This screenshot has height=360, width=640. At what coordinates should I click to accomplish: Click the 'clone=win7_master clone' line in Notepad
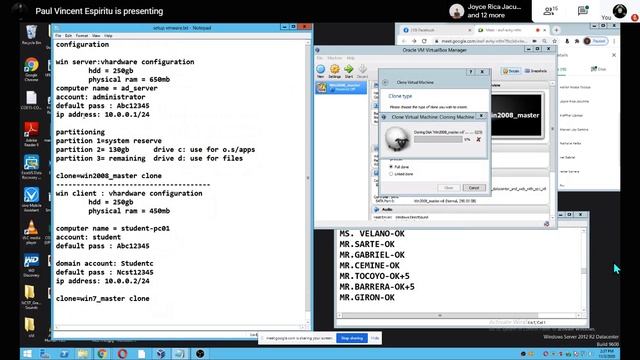pos(102,299)
